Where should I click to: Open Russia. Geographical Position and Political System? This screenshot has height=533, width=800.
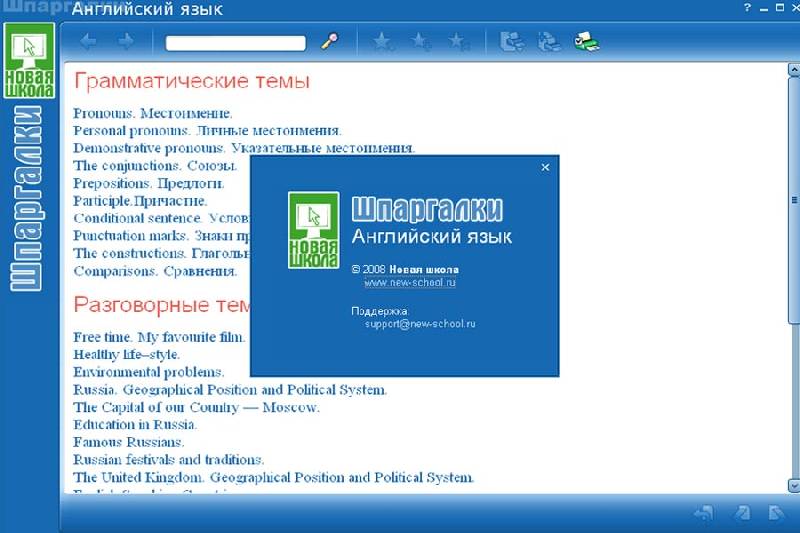230,390
